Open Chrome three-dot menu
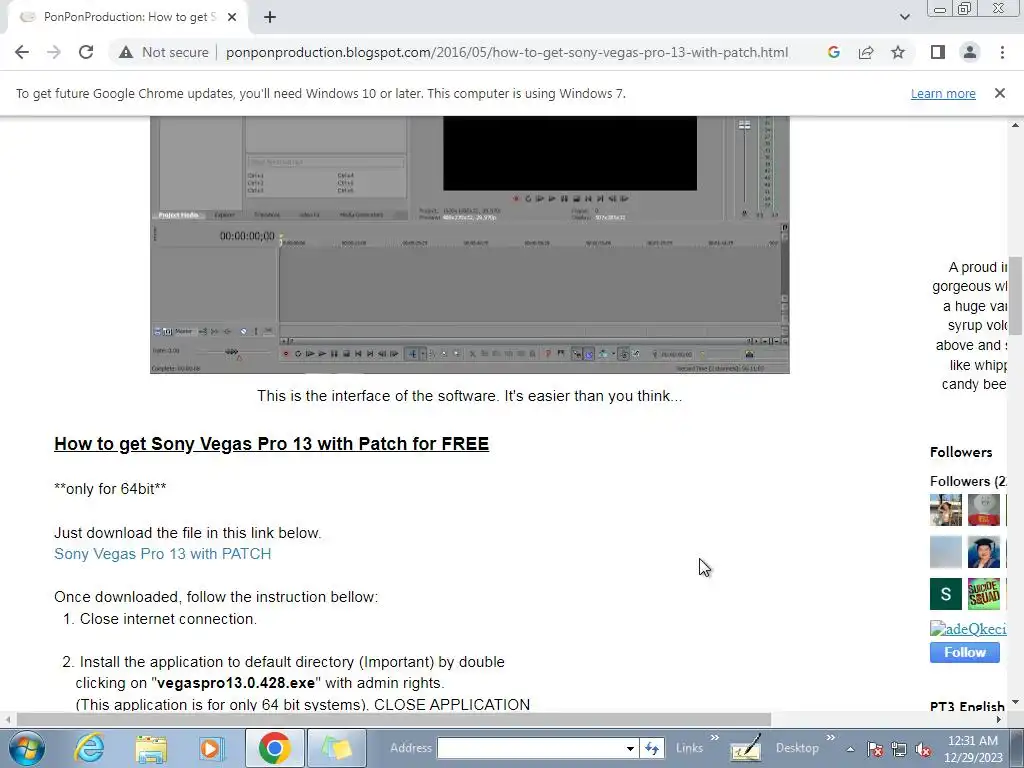 (1002, 52)
